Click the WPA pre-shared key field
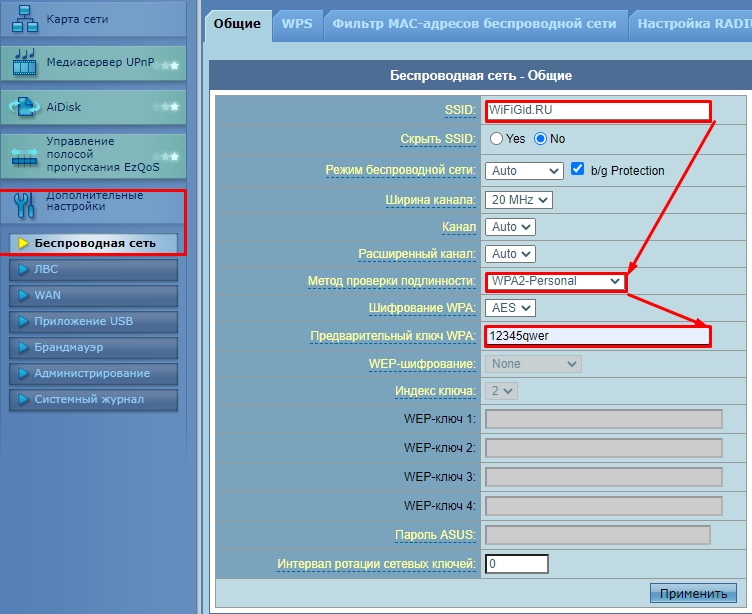The width and height of the screenshot is (752, 614). coord(598,336)
